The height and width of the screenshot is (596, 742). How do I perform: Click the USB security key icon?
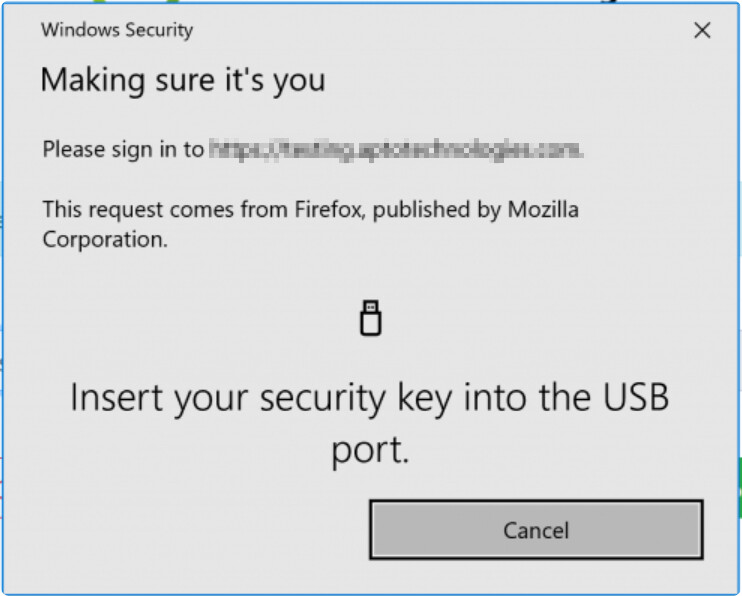pos(371,318)
